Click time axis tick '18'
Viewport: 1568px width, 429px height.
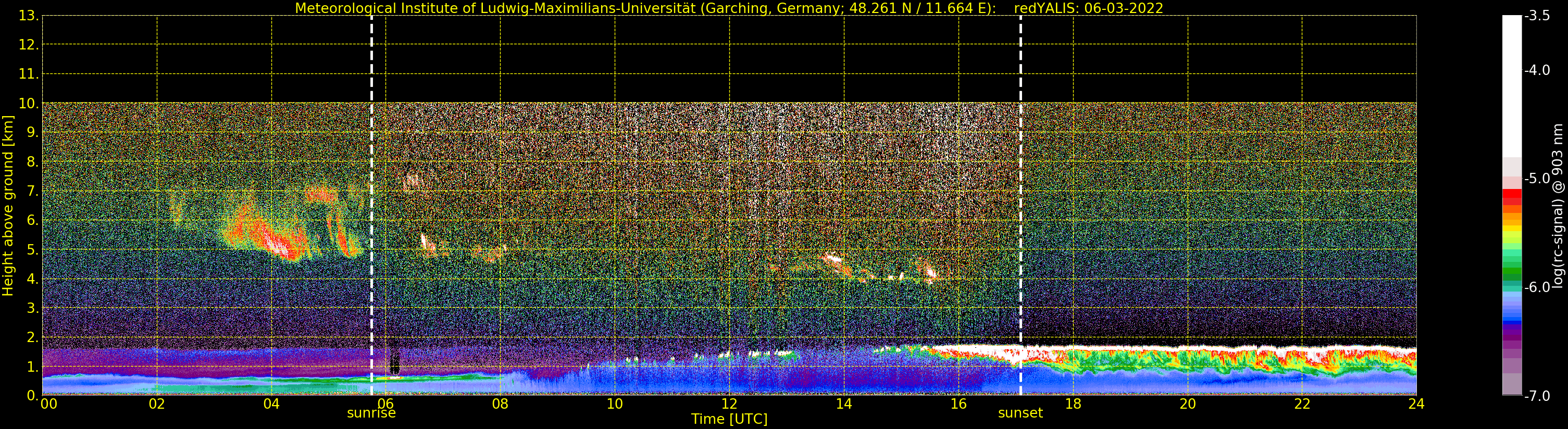click(1073, 404)
